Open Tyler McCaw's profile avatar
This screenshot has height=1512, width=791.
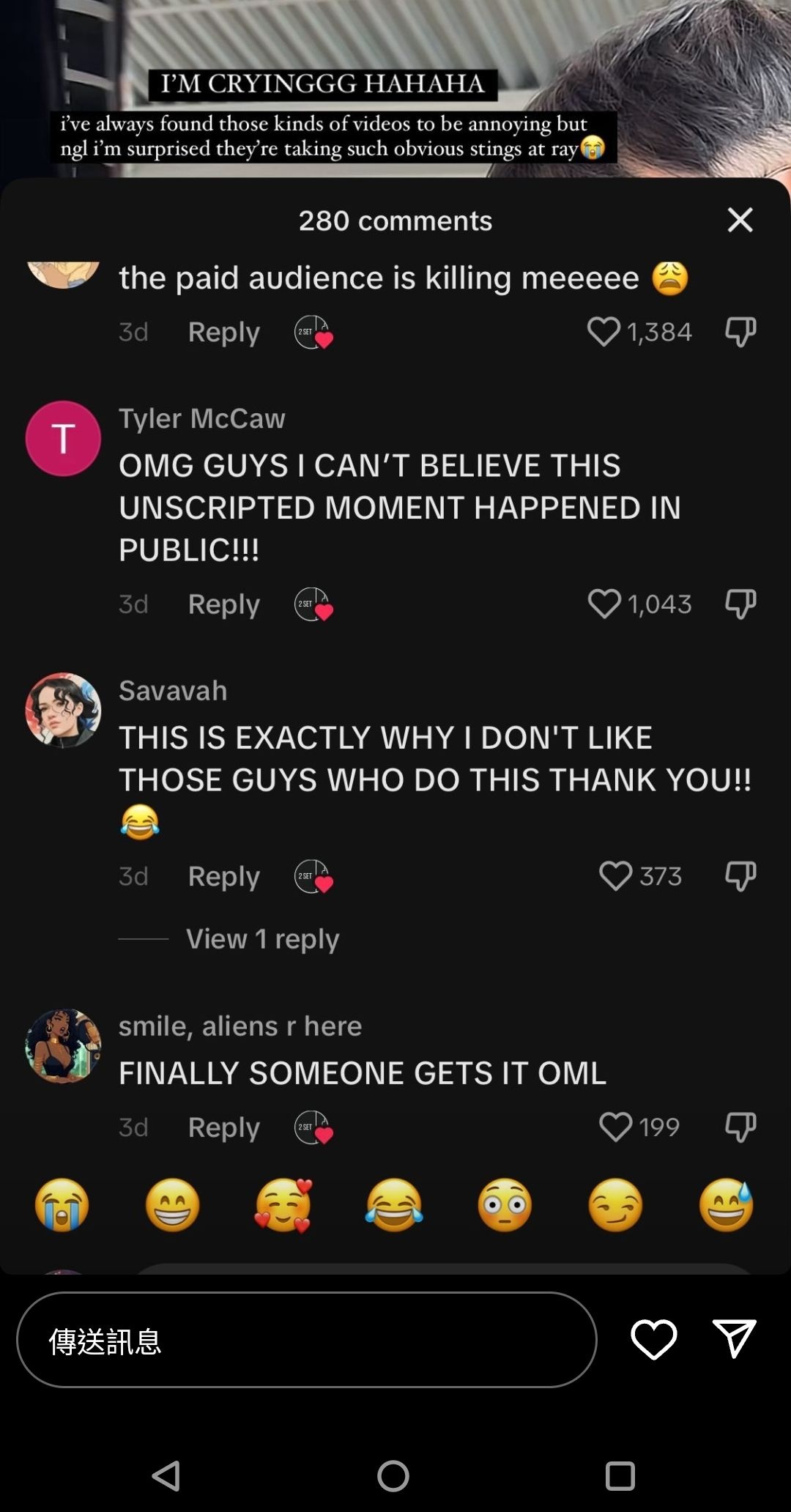click(63, 438)
